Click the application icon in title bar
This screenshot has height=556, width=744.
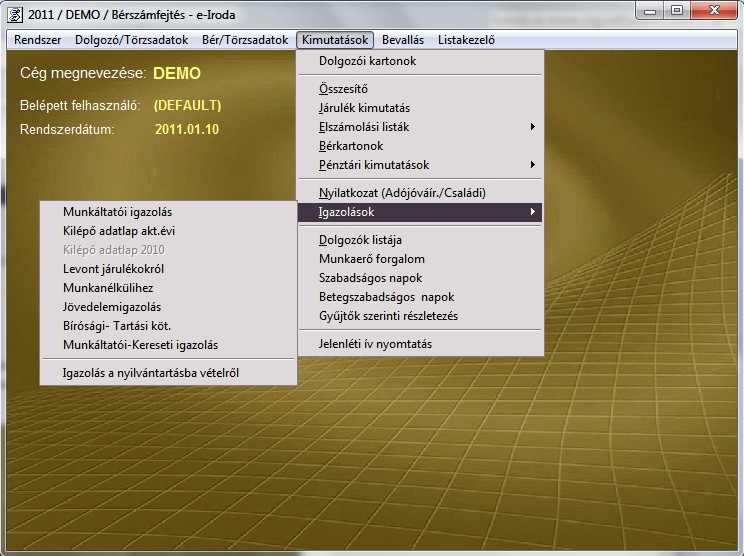14,11
